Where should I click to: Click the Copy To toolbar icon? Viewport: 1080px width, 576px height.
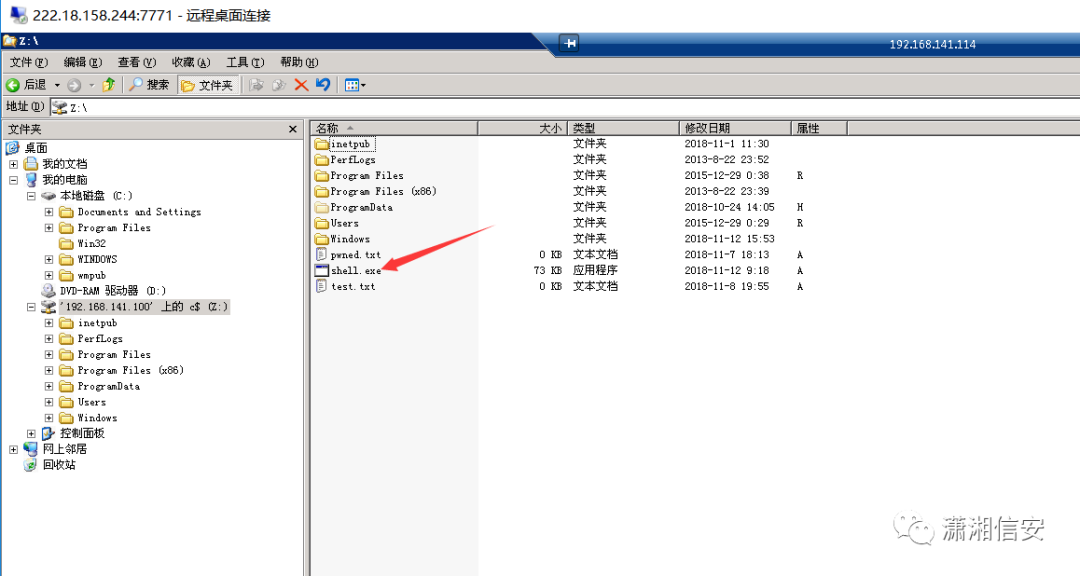pyautogui.click(x=279, y=85)
